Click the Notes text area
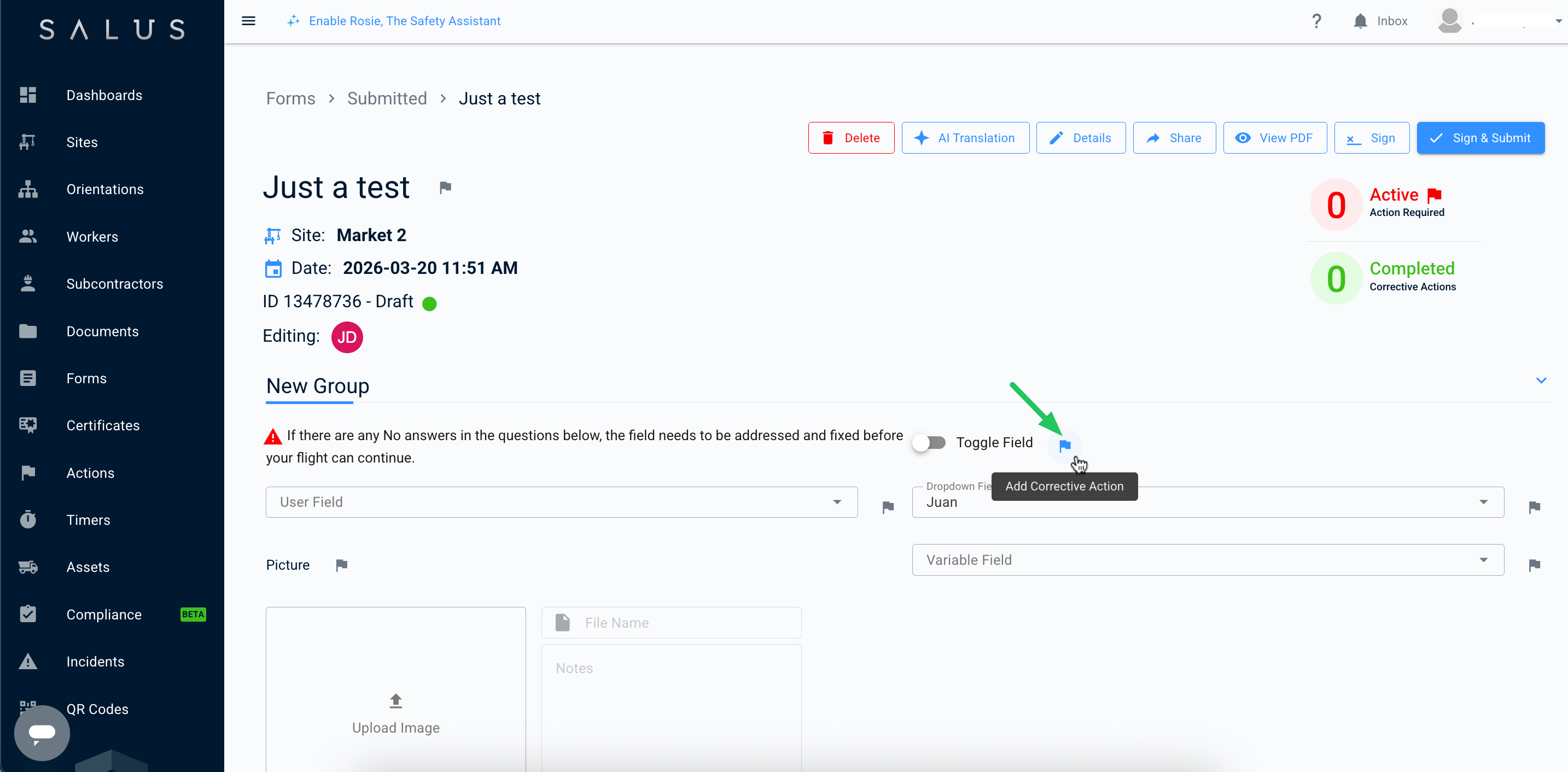The image size is (1568, 772). click(x=671, y=709)
